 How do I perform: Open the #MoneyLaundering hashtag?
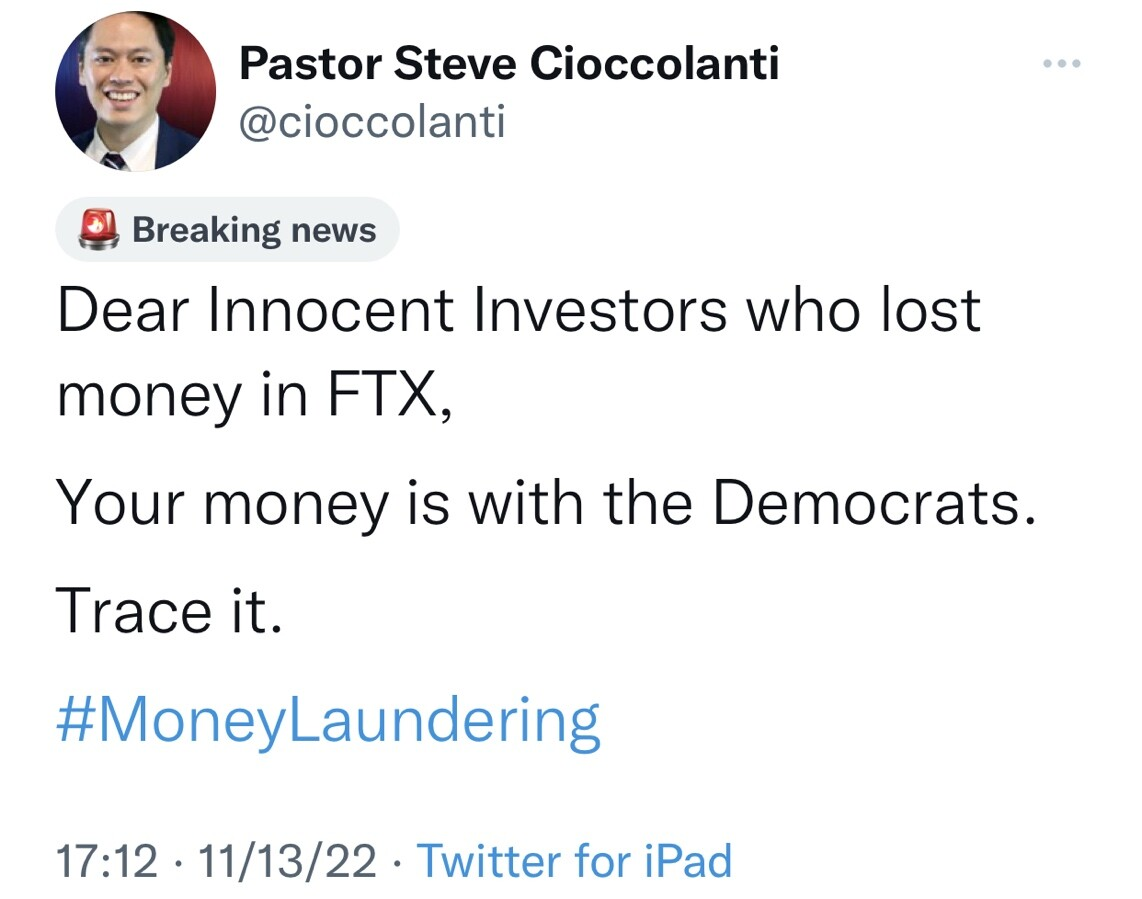[x=328, y=720]
